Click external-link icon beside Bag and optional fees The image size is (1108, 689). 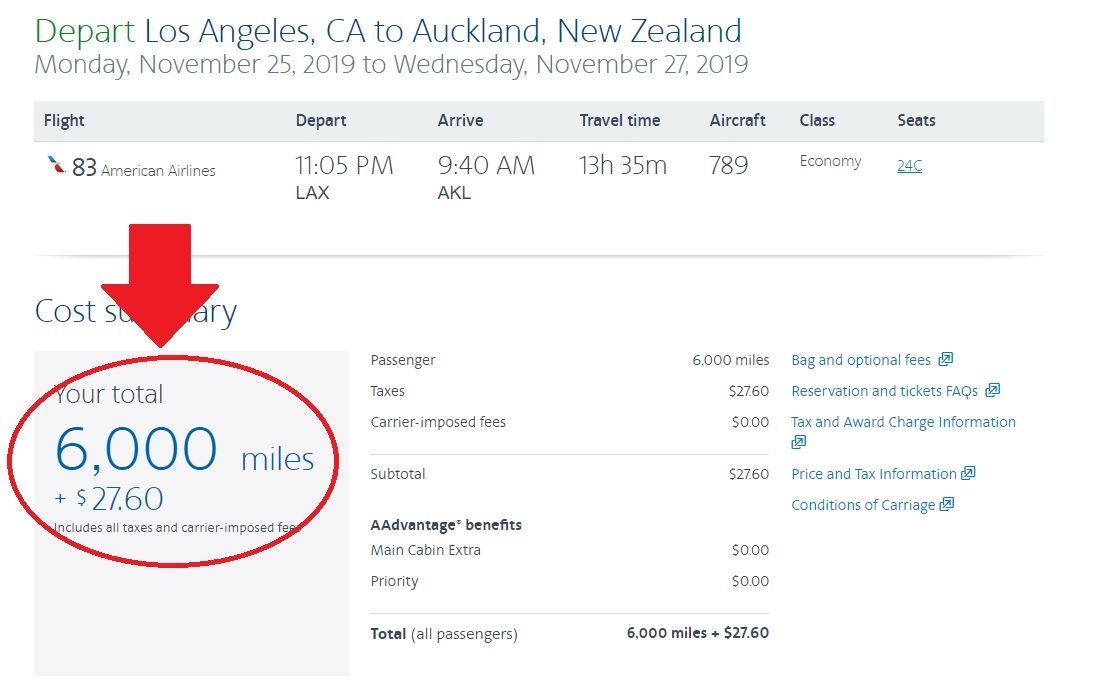[945, 359]
